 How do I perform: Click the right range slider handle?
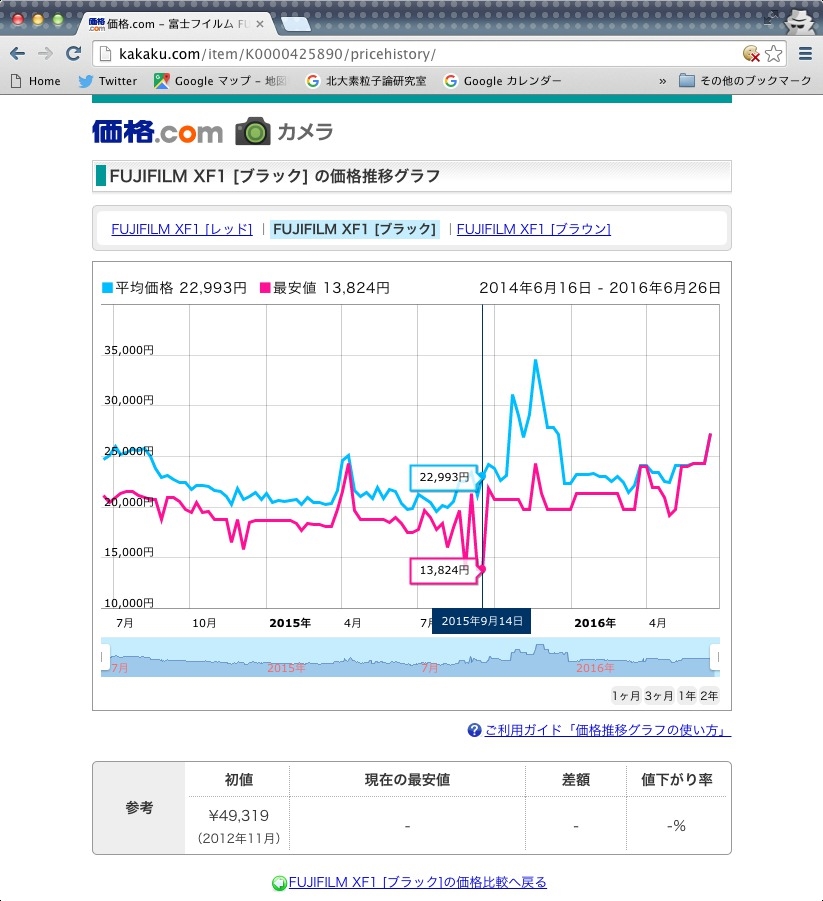pyautogui.click(x=716, y=657)
